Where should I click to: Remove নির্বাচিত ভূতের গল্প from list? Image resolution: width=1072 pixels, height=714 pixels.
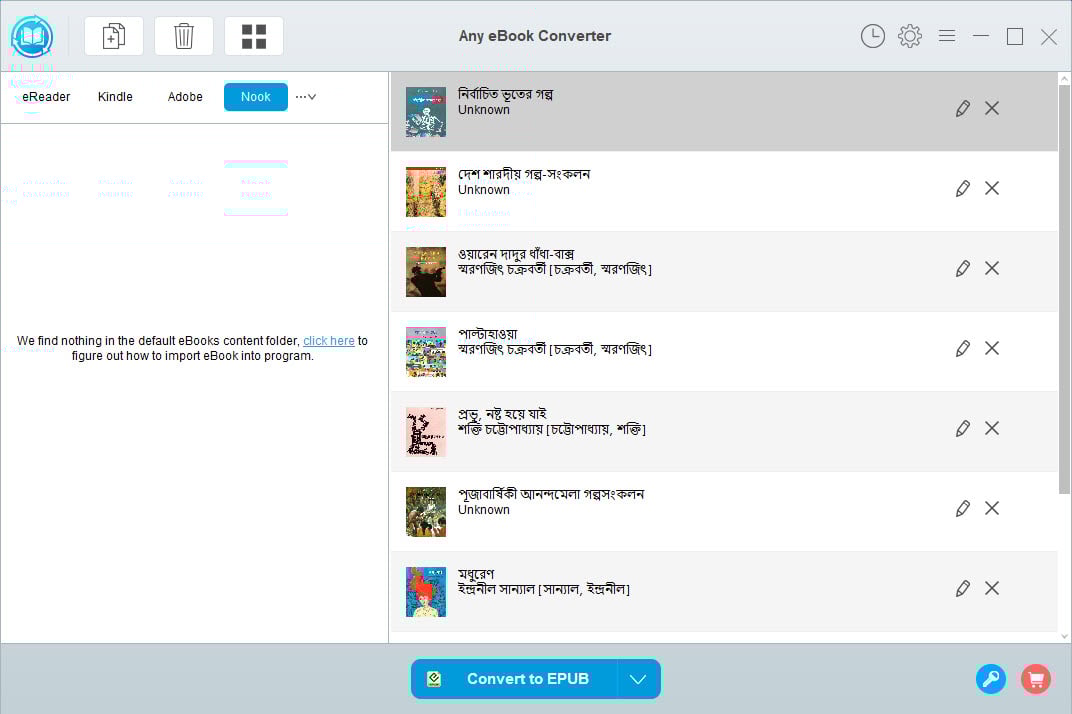pyautogui.click(x=991, y=108)
